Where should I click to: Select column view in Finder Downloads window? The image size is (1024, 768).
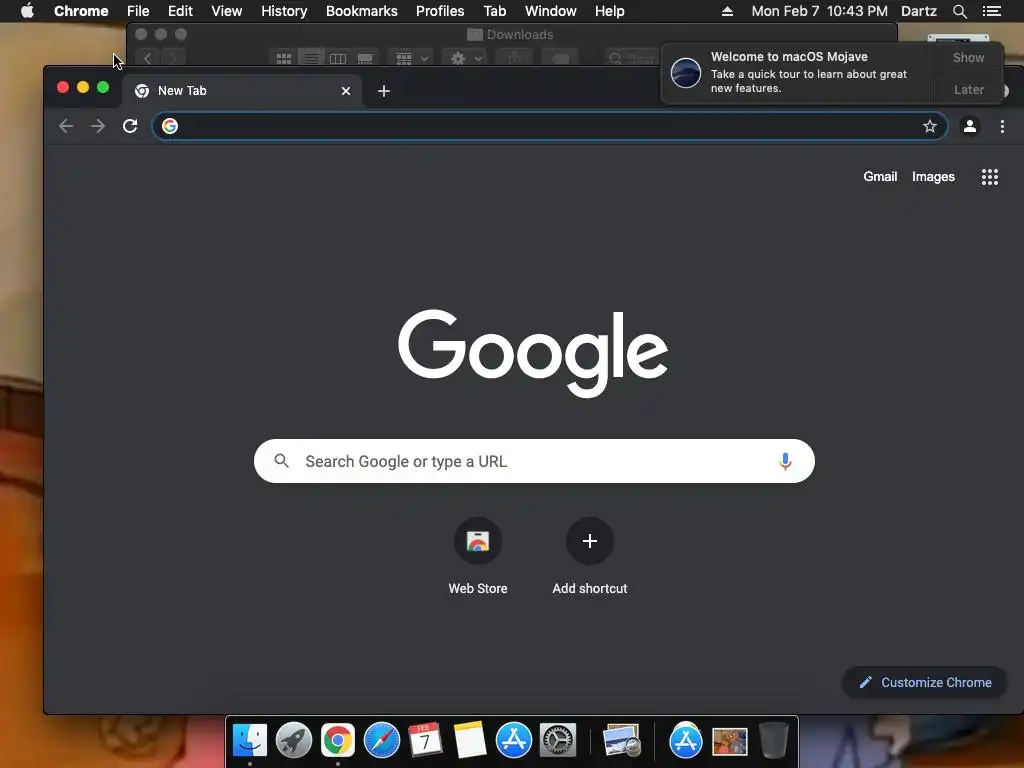tap(338, 58)
